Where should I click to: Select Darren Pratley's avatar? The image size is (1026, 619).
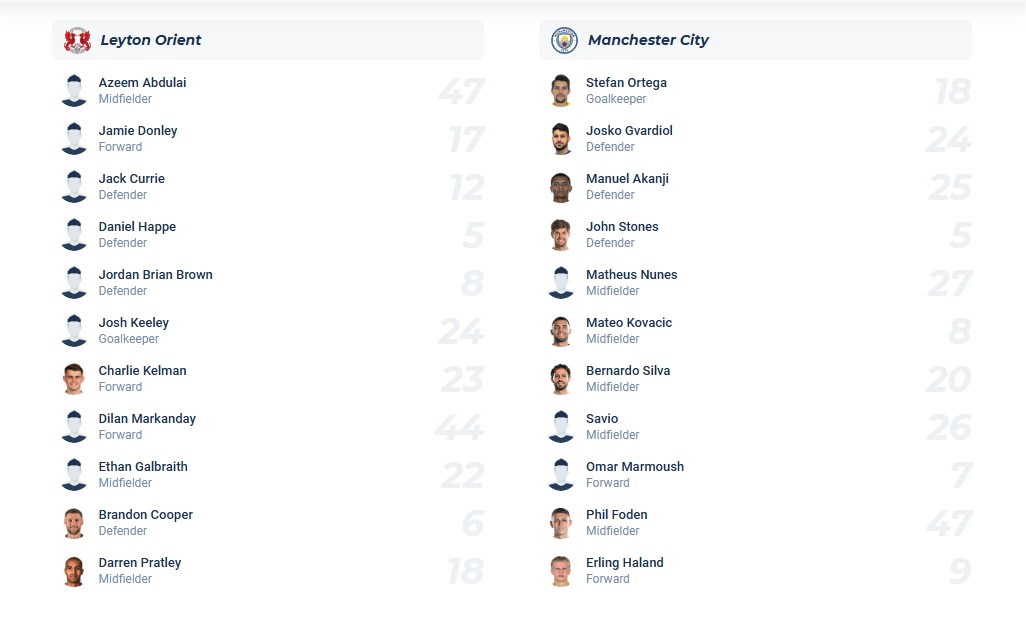point(74,570)
